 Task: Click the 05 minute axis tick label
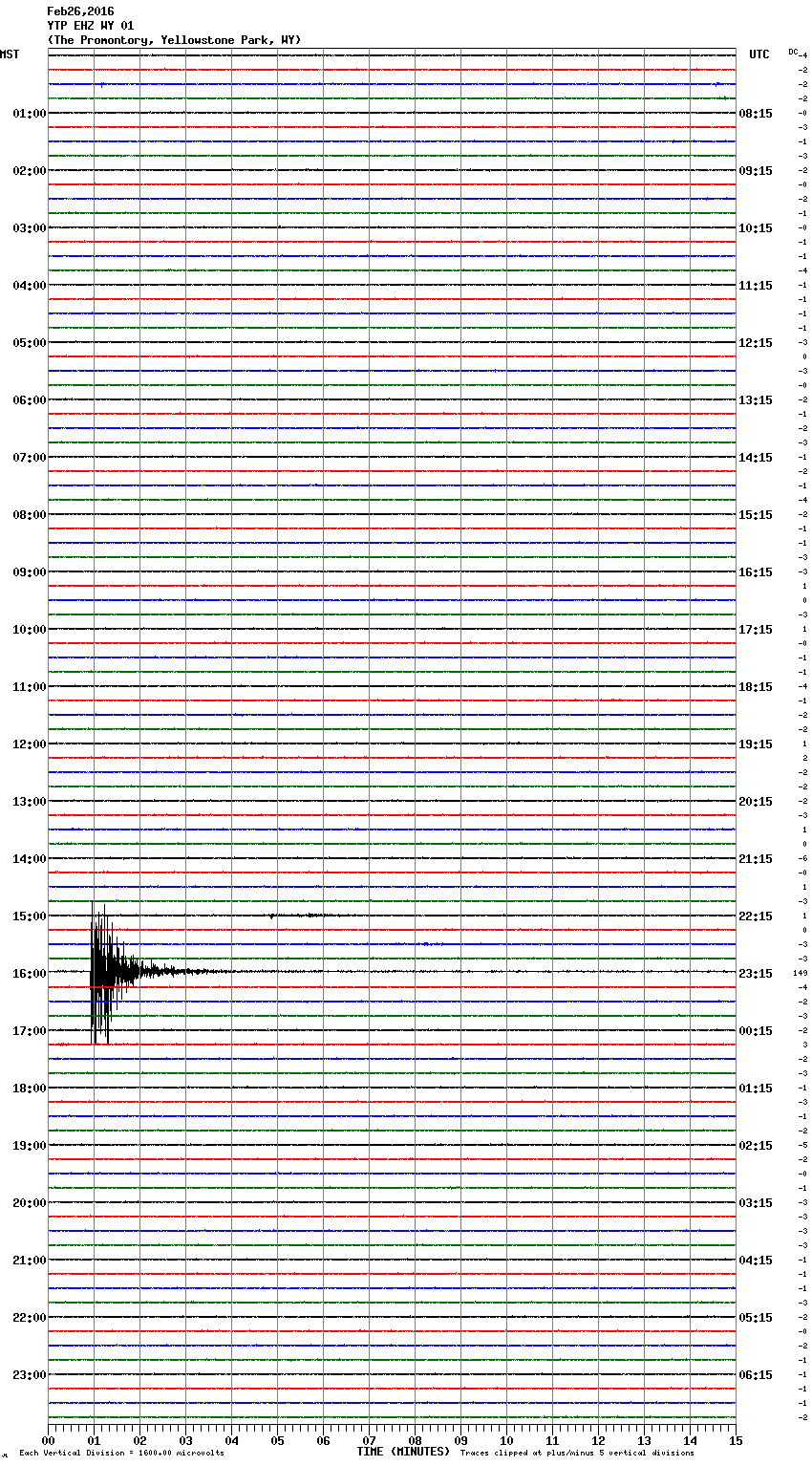(278, 1440)
